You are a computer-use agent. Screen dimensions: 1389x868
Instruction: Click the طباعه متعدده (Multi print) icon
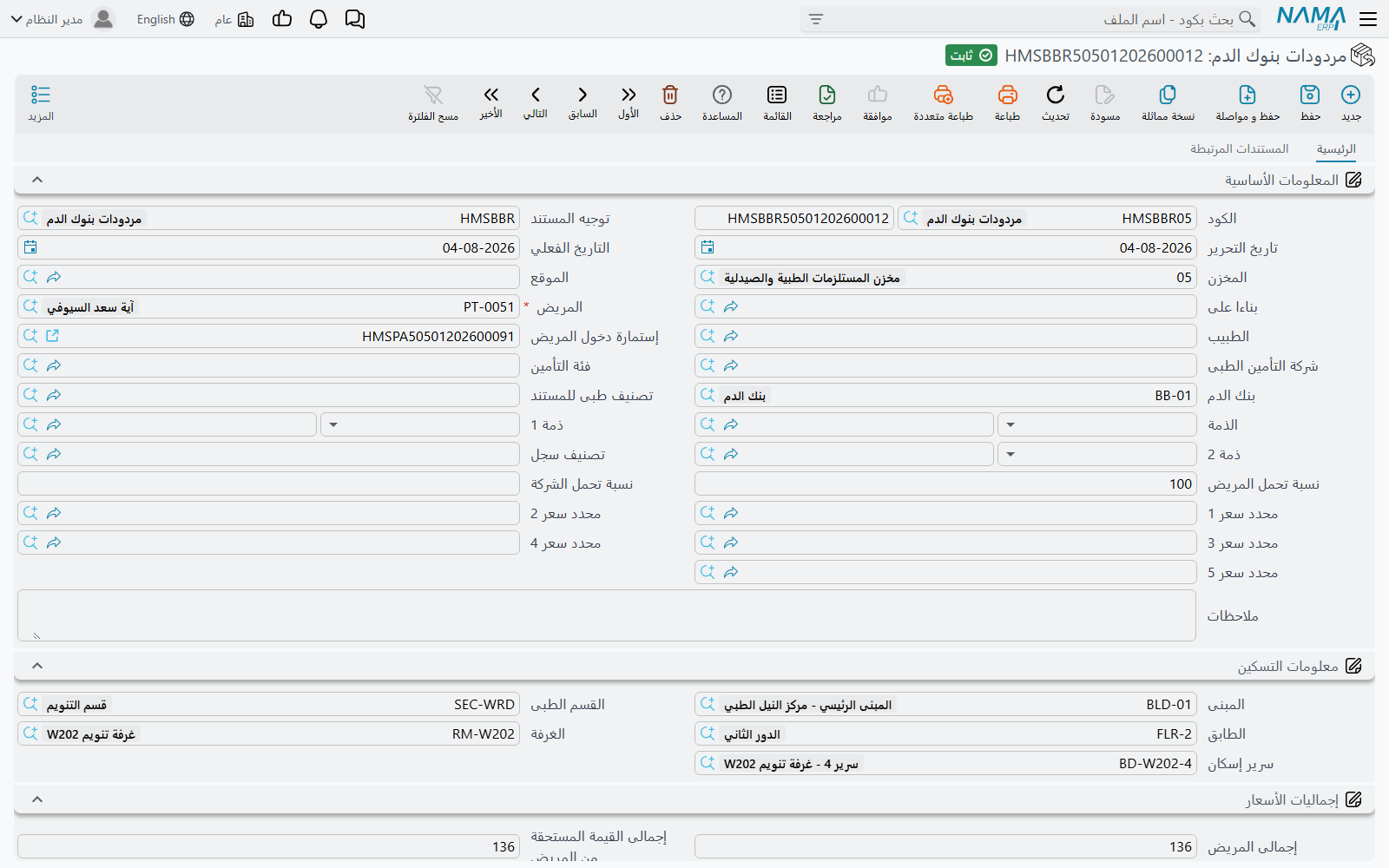(x=943, y=95)
